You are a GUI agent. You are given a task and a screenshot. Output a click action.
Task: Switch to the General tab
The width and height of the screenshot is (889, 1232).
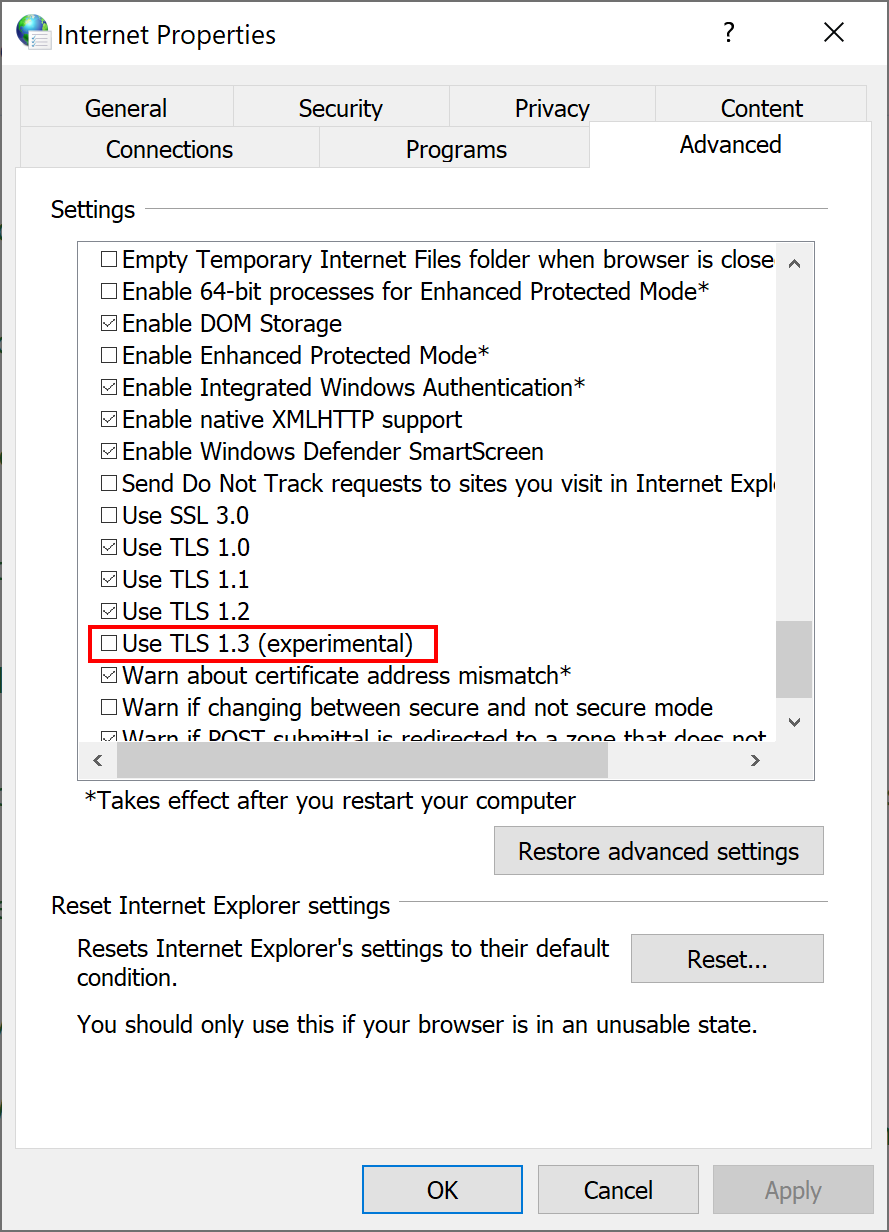(x=125, y=107)
